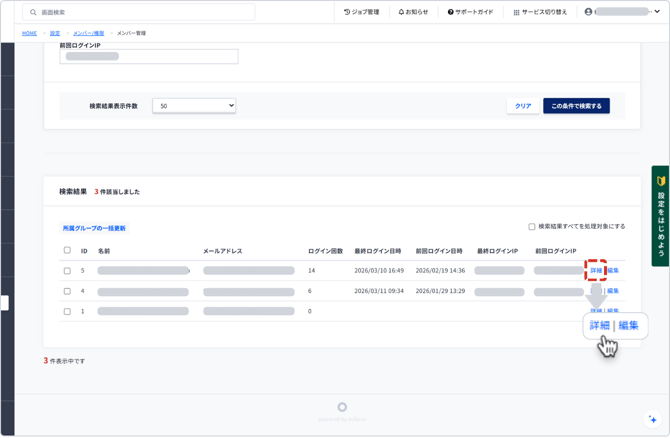Check the row checkbox for ID 4
Image resolution: width=670 pixels, height=438 pixels.
[67, 291]
